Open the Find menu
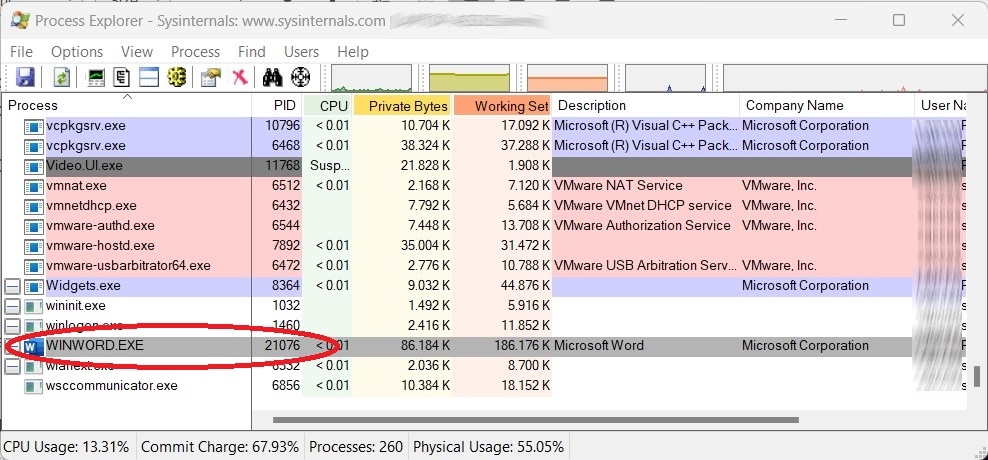This screenshot has height=460, width=988. point(251,52)
